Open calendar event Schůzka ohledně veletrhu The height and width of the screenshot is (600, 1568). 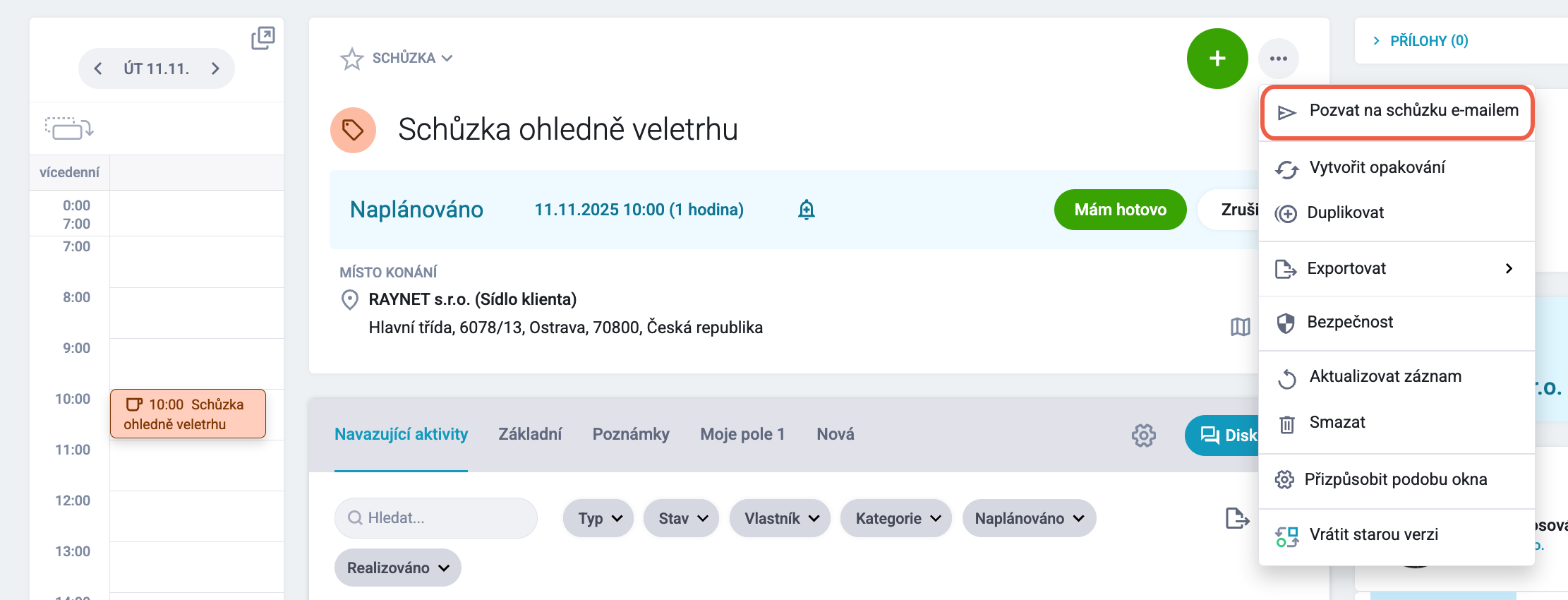[x=188, y=414]
